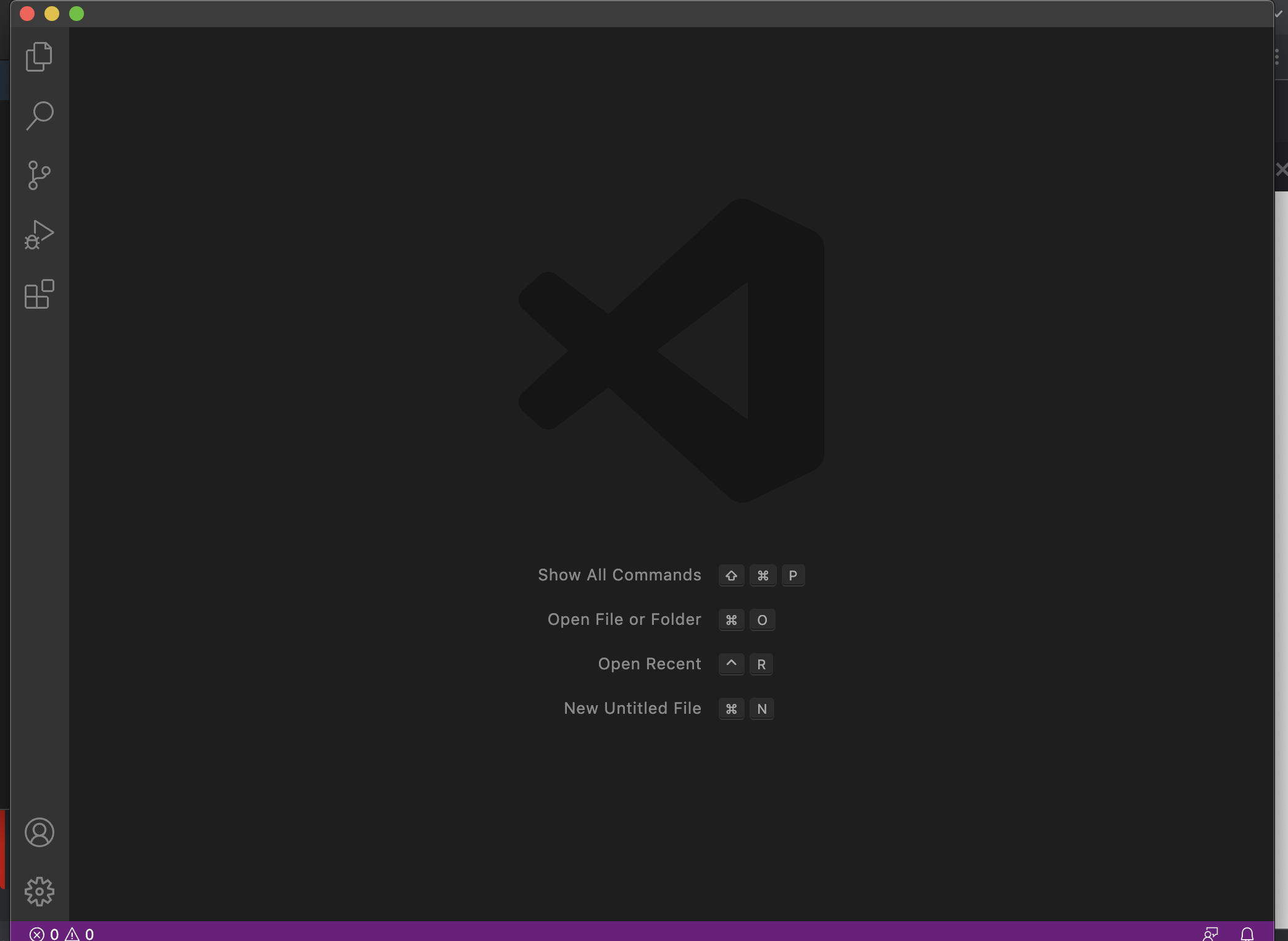The image size is (1288, 941).
Task: Click the feedback icon in status bar
Action: pos(1211,934)
